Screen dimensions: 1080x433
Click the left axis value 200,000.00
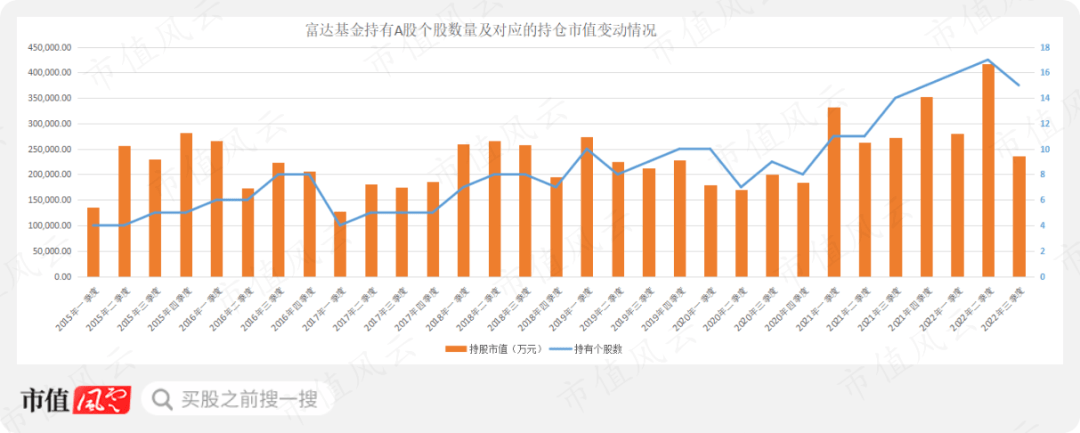[50, 175]
